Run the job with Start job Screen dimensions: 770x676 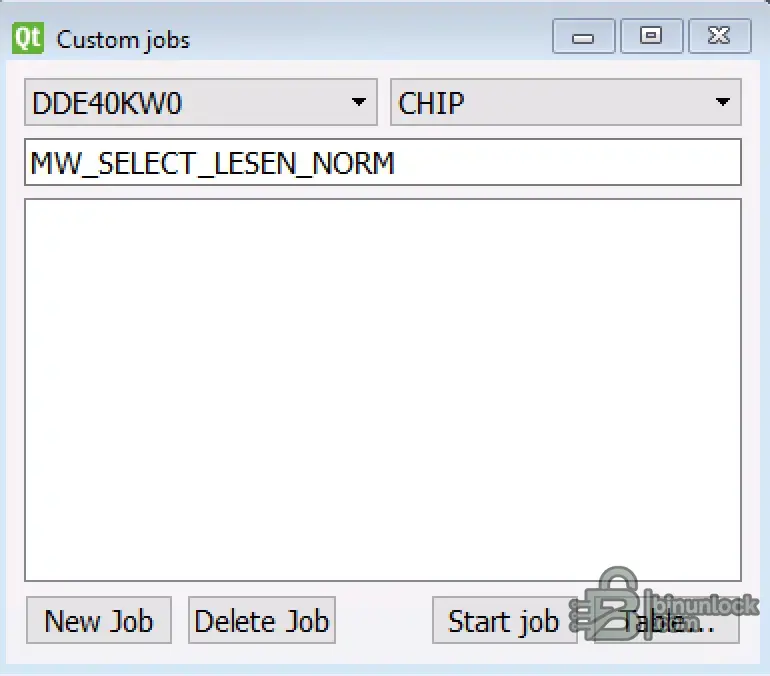point(502,621)
